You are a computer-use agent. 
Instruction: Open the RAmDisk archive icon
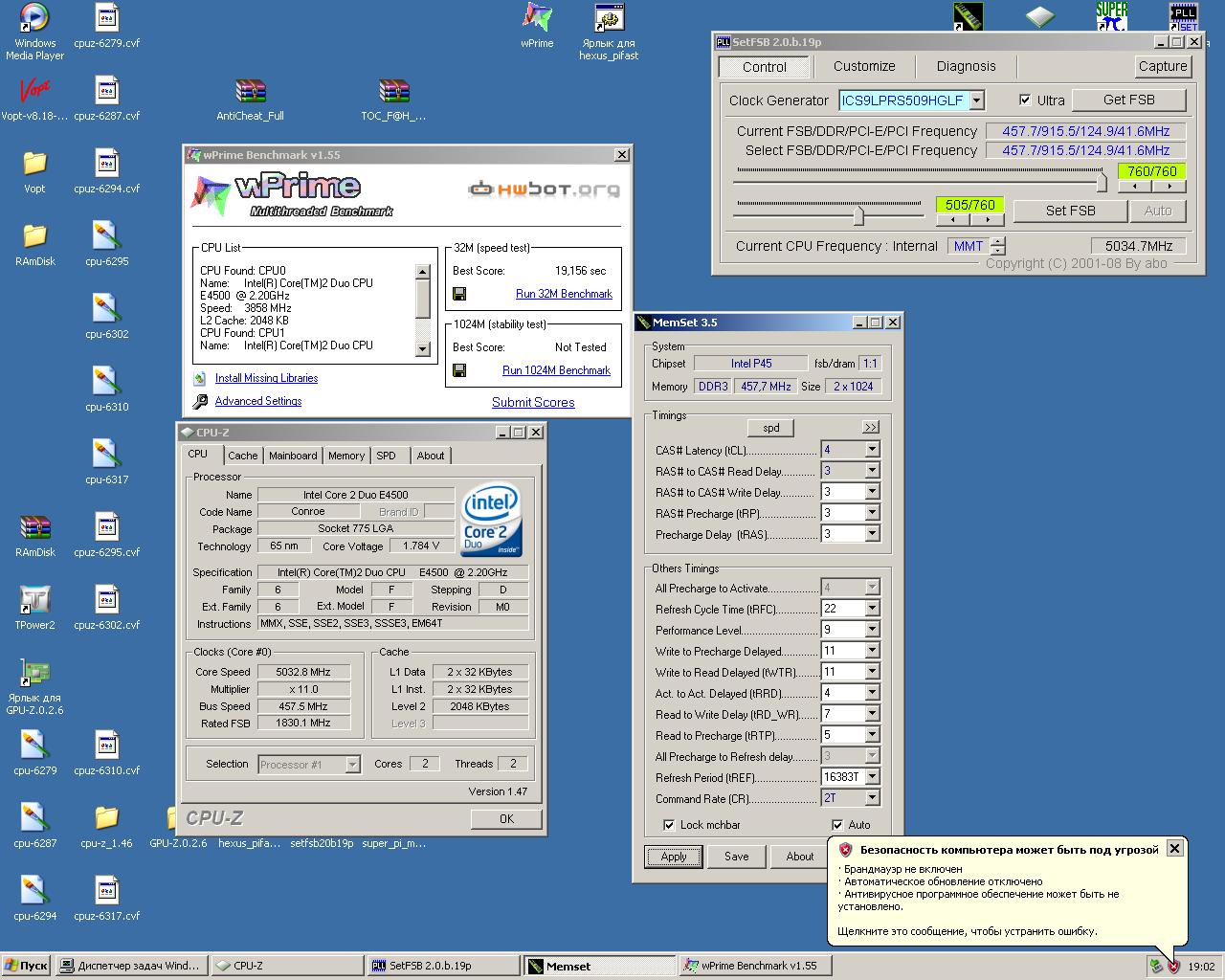click(x=34, y=526)
